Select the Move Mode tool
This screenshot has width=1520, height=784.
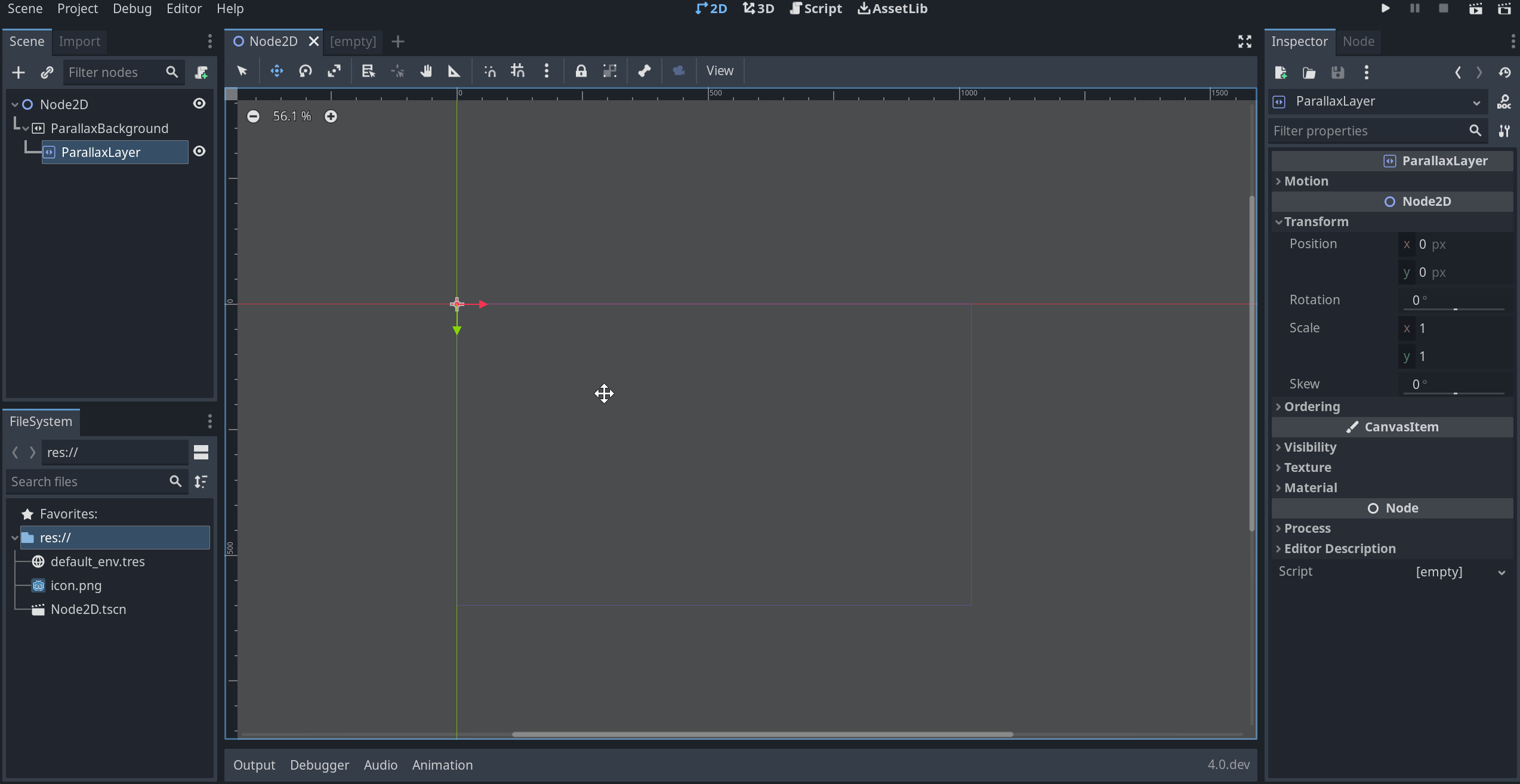pyautogui.click(x=276, y=71)
